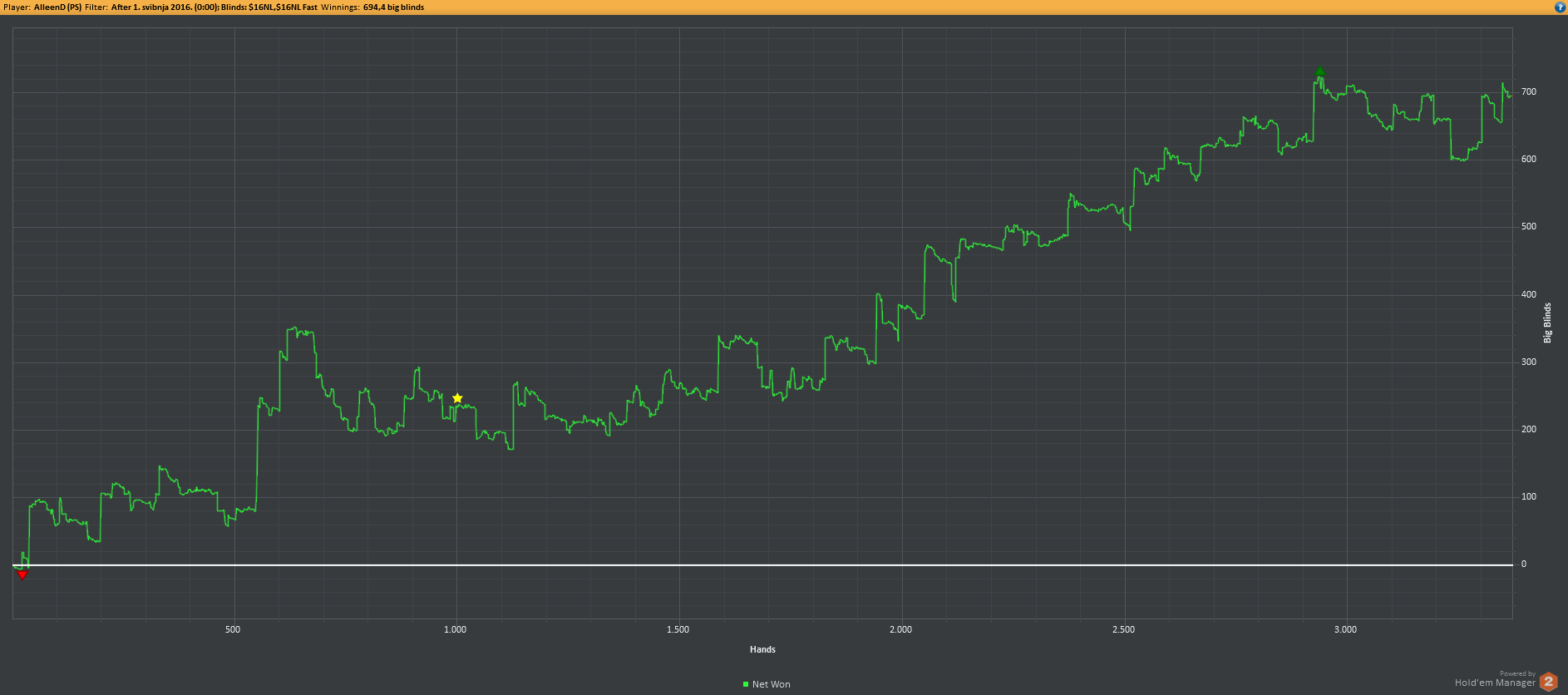Click the "200" big blinds tick label
1568x695 pixels.
pos(1529,429)
